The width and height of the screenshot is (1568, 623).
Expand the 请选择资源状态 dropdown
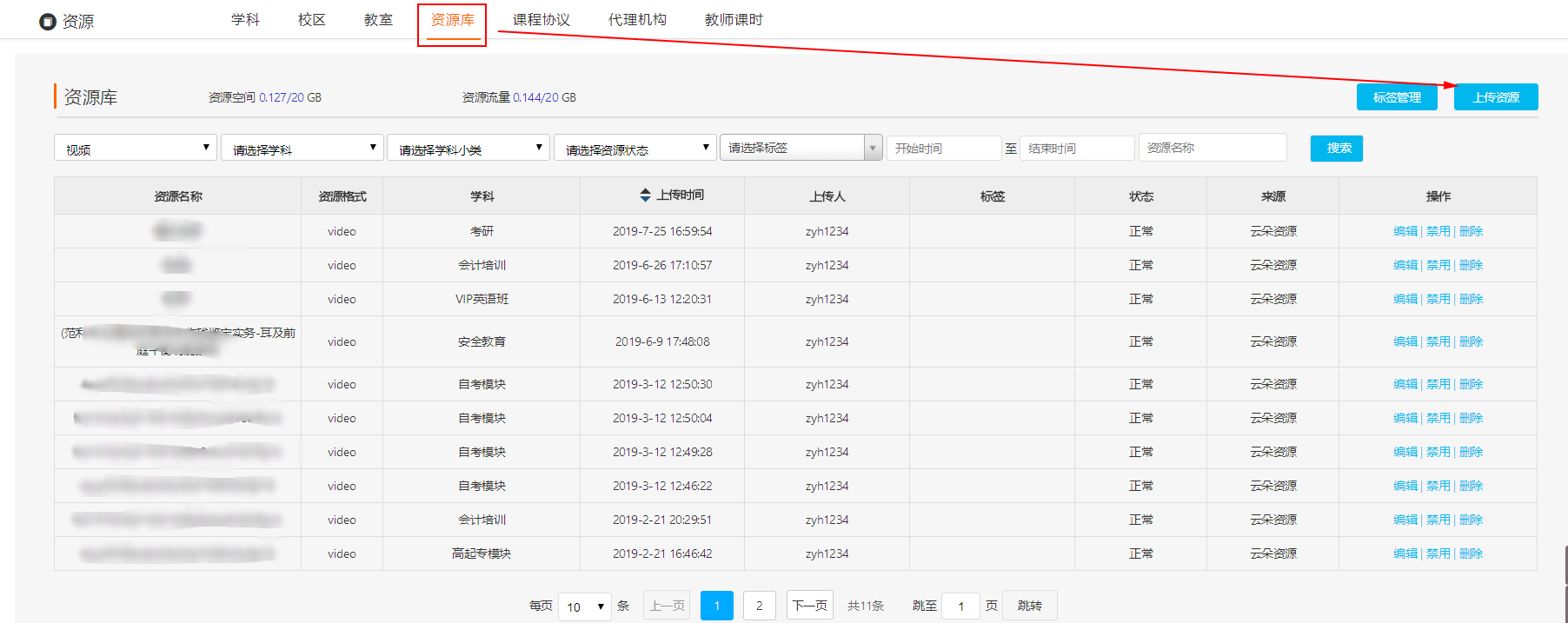(635, 148)
